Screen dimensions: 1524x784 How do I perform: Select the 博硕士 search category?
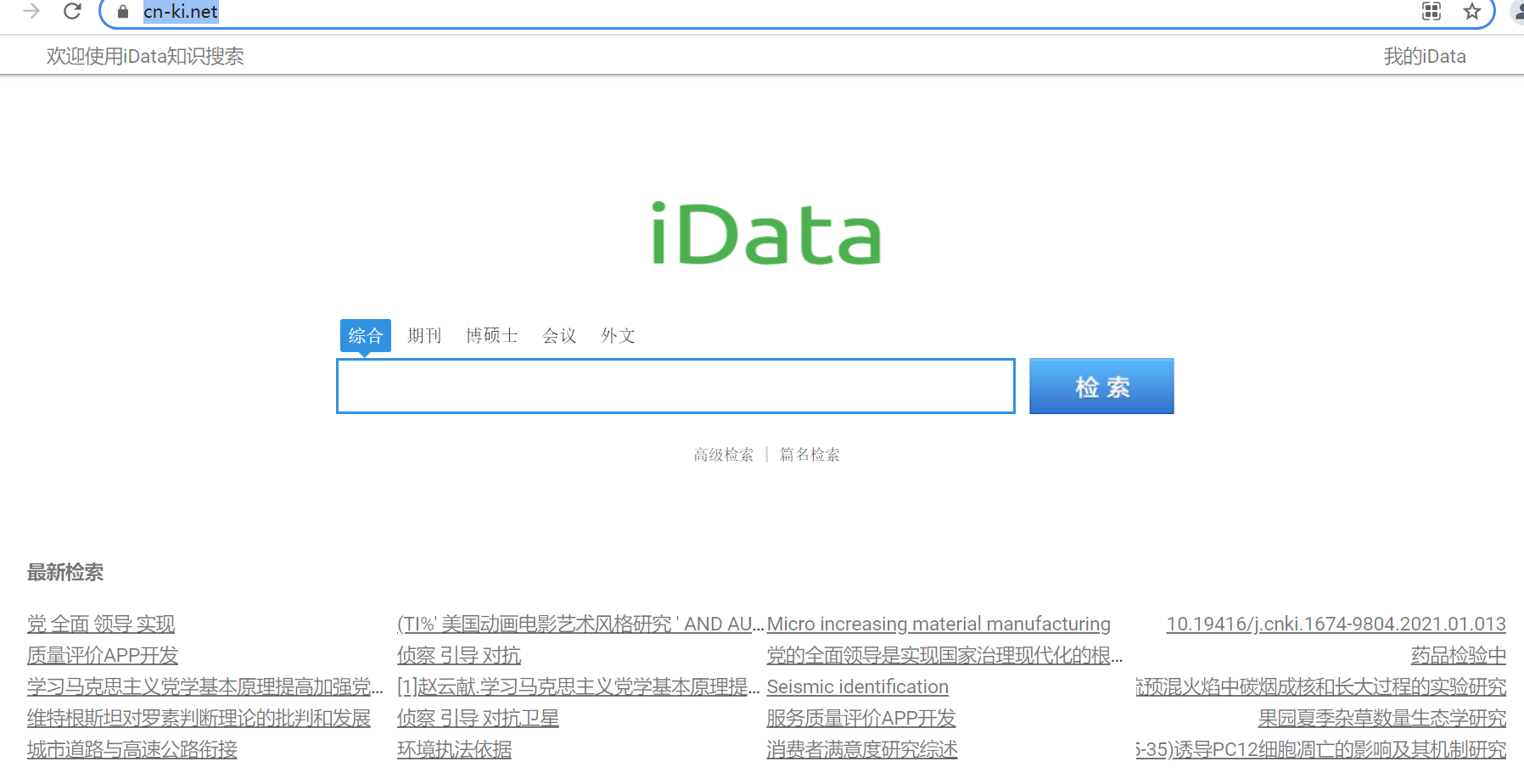pyautogui.click(x=491, y=335)
